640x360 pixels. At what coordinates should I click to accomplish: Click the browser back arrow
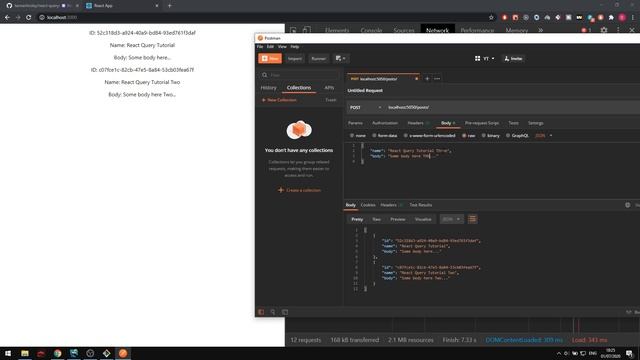(7, 18)
